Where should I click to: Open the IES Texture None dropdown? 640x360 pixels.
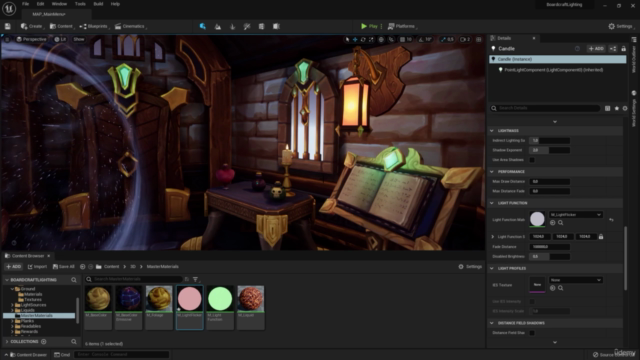click(x=576, y=280)
